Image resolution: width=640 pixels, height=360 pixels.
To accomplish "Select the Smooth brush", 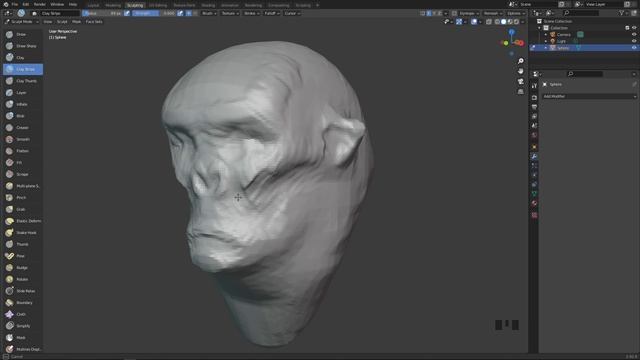I will point(22,139).
